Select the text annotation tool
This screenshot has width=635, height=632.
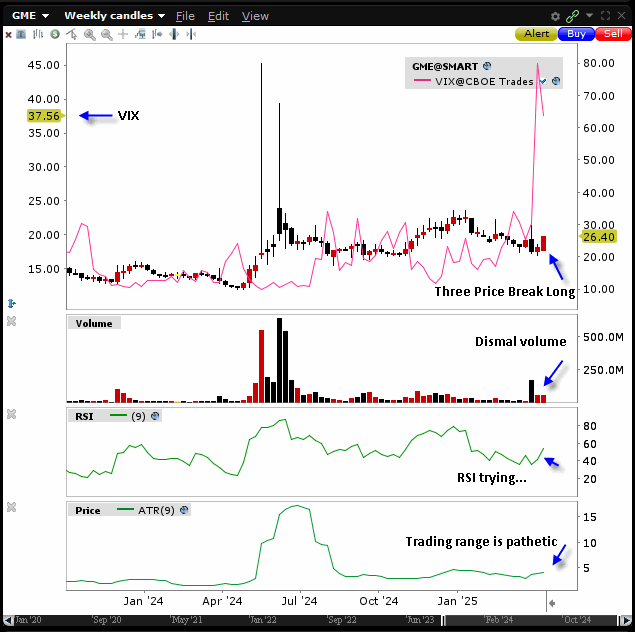(x=21, y=34)
